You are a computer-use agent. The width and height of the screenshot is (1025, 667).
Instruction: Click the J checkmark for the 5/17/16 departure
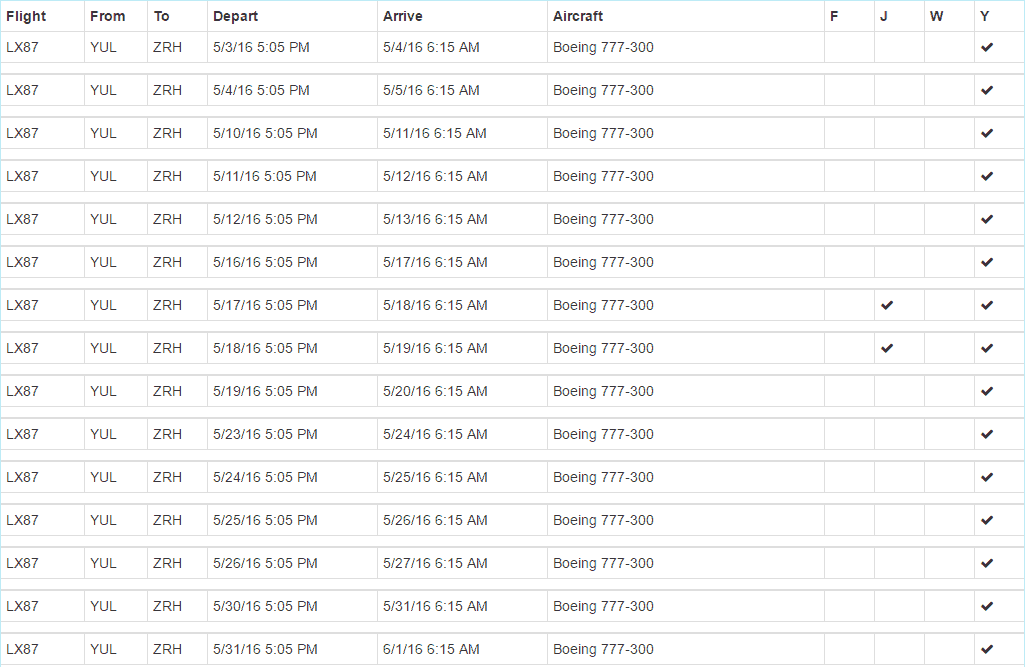pyautogui.click(x=886, y=305)
